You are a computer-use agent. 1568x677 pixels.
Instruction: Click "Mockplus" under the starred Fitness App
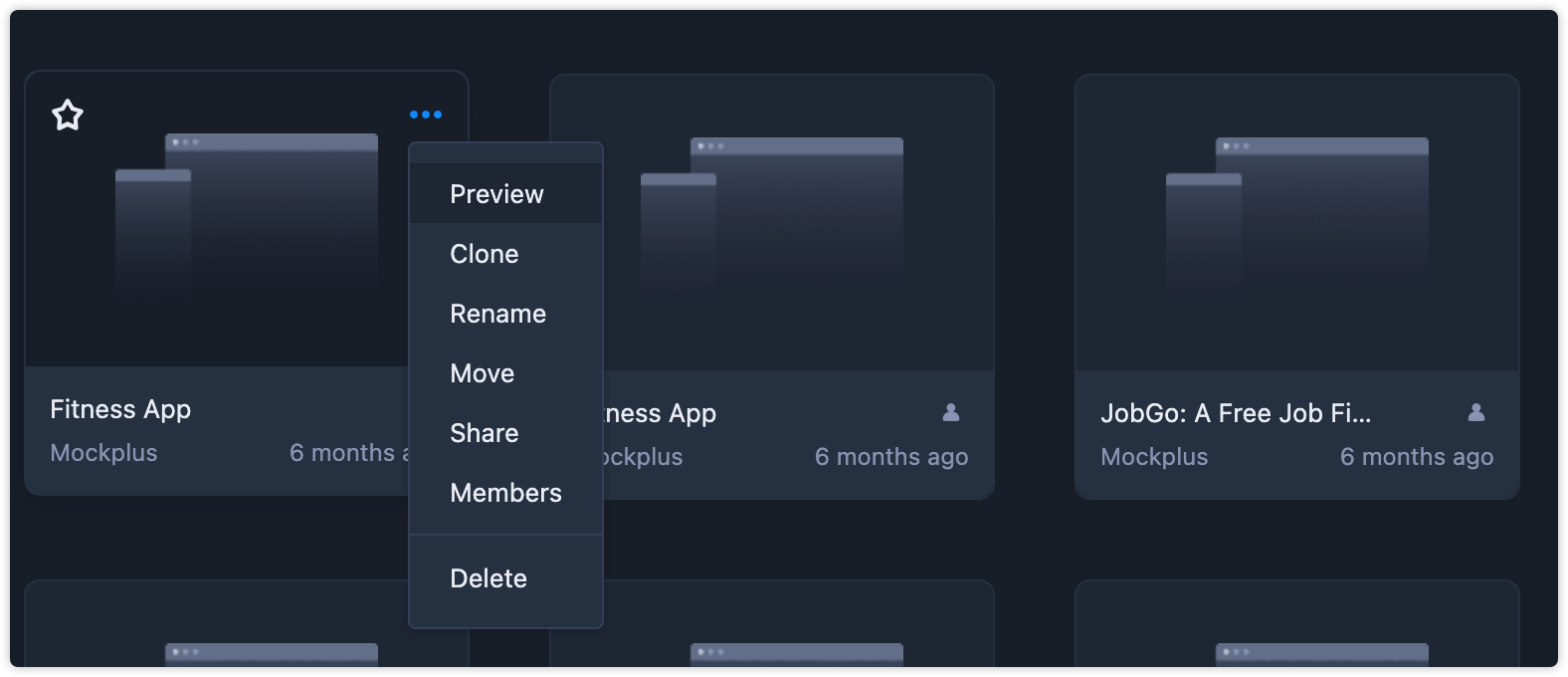[x=103, y=453]
